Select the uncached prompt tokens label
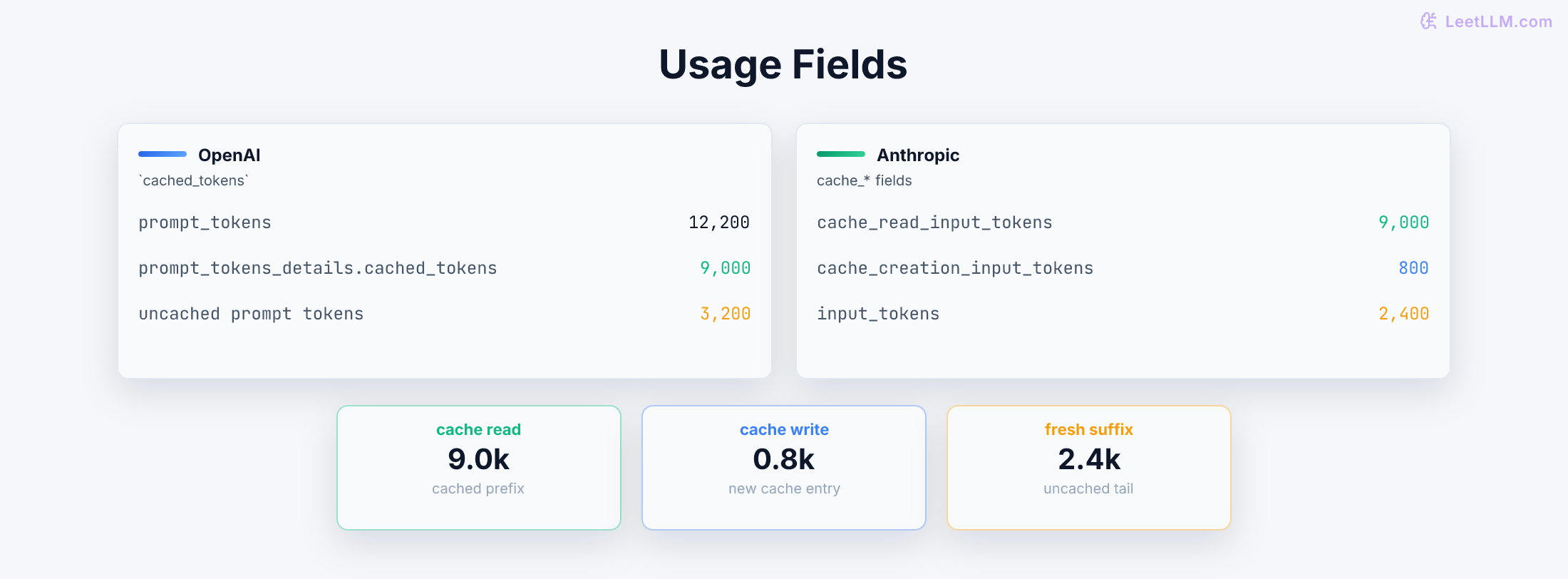1568x579 pixels. pos(251,314)
